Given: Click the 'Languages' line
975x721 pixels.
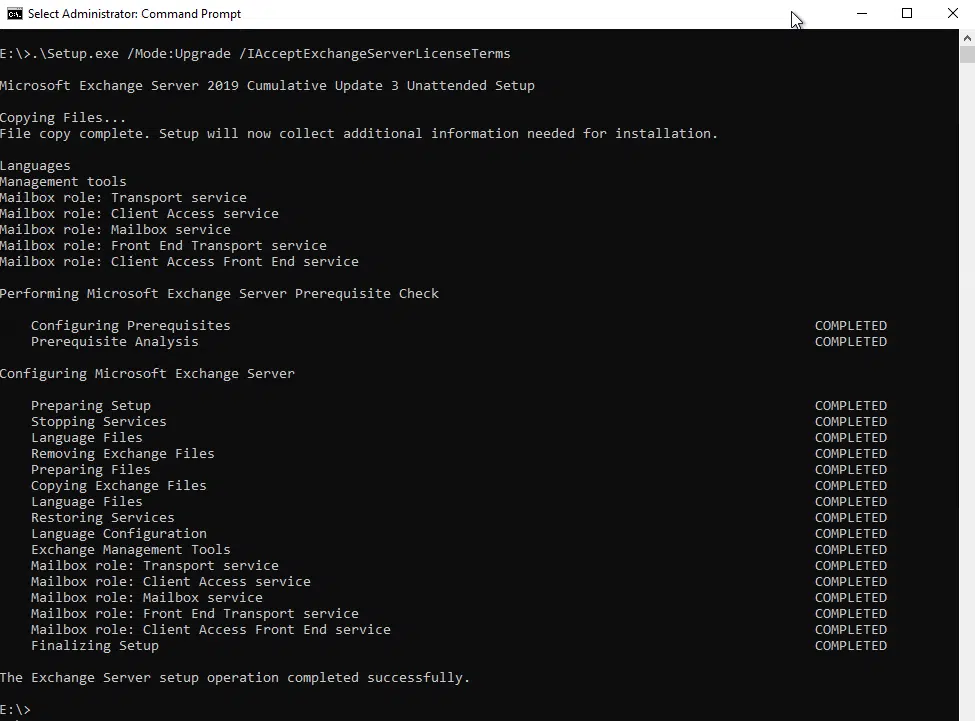Looking at the screenshot, I should (35, 166).
